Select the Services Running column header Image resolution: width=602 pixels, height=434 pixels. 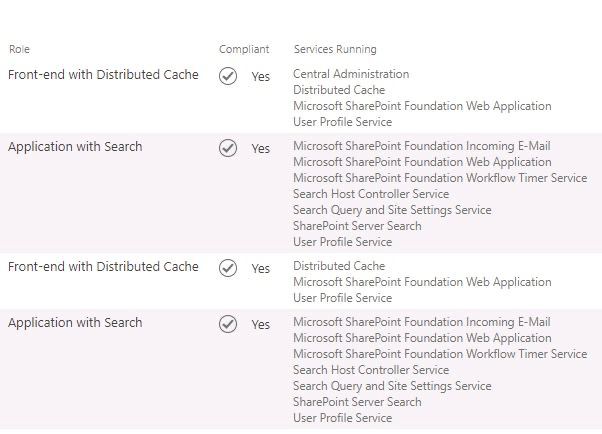tap(335, 49)
